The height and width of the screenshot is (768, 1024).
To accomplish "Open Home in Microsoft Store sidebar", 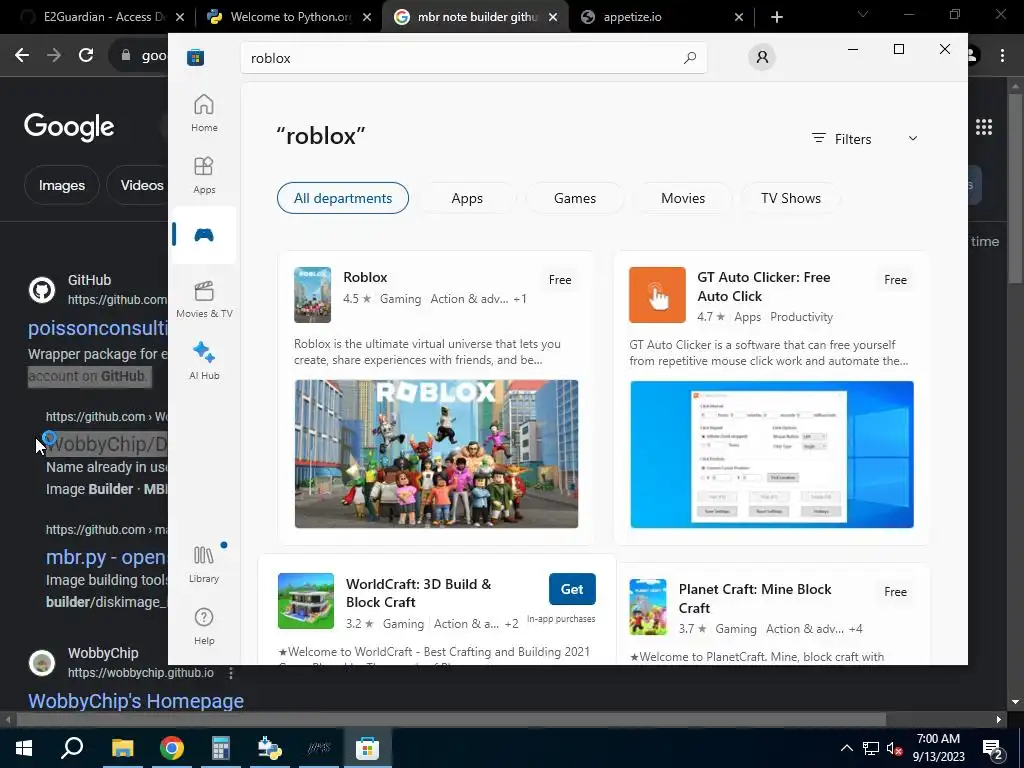I will tap(204, 113).
